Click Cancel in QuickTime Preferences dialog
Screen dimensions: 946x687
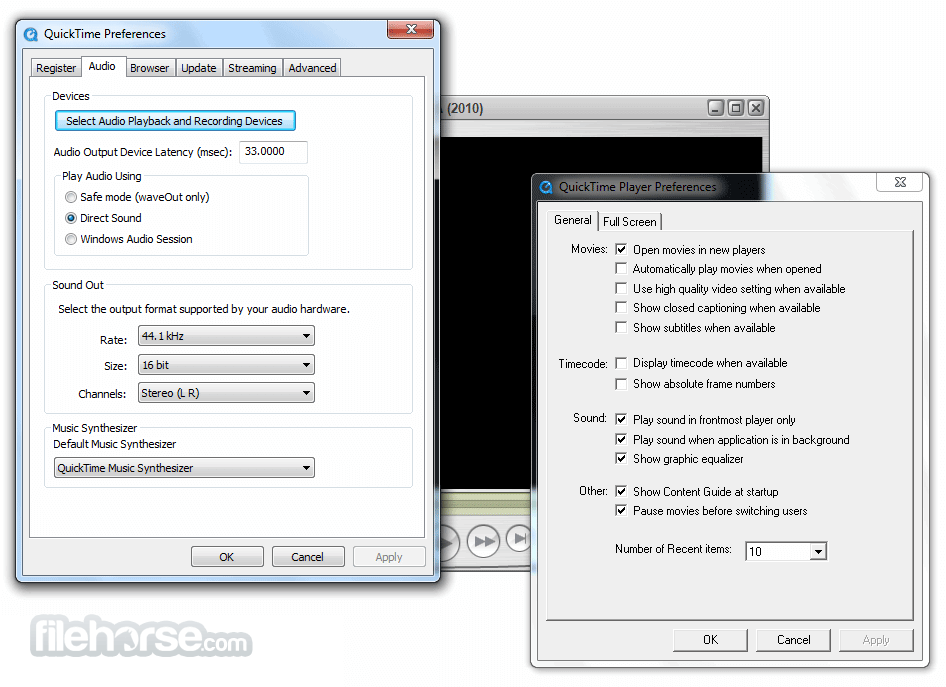[x=308, y=557]
